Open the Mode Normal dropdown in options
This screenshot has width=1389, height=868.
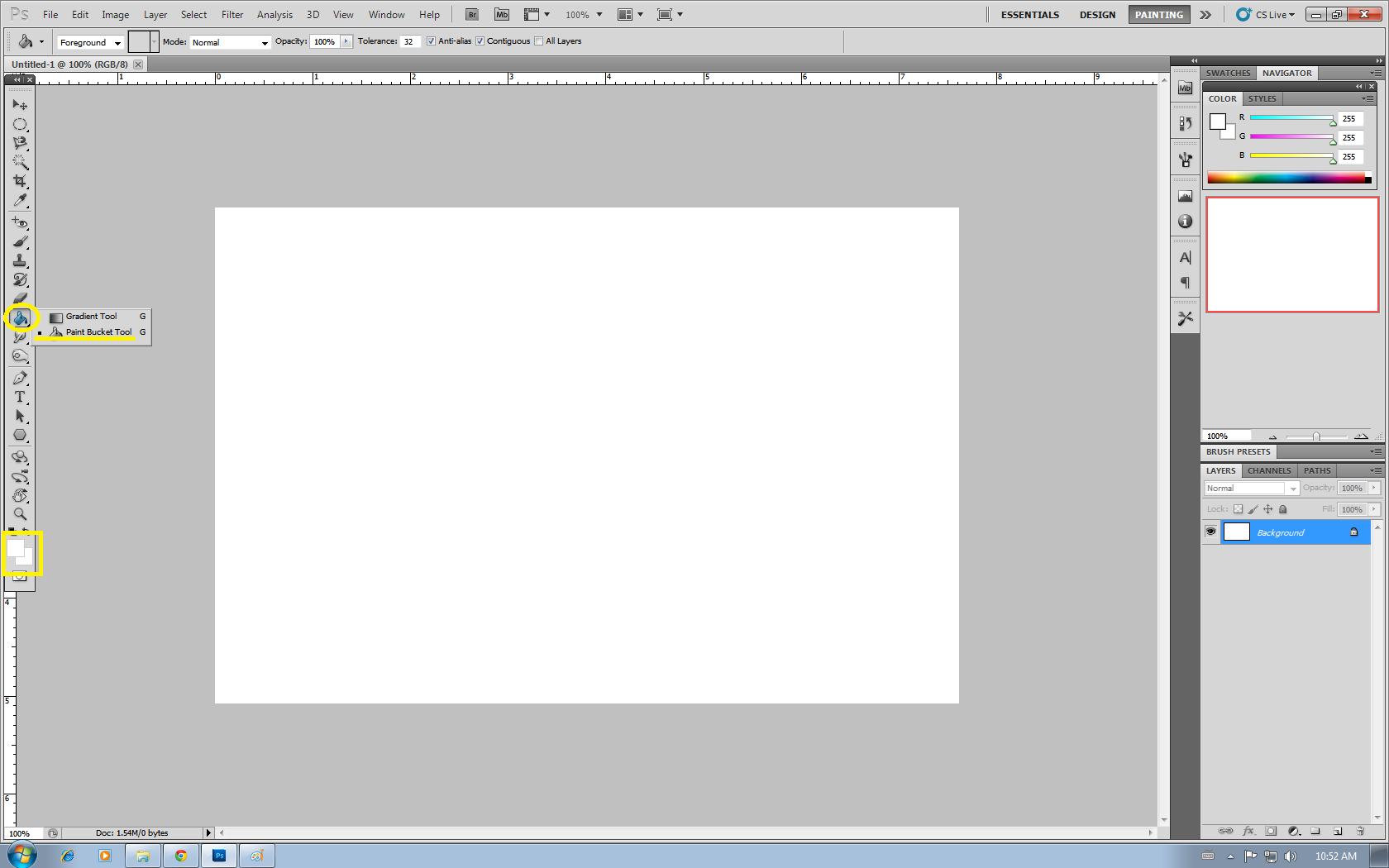230,42
